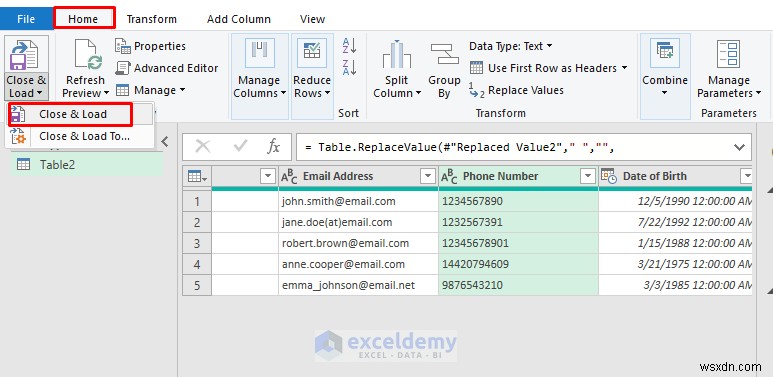Viewport: 773px width, 377px height.
Task: Confirm formula with checkmark icon
Action: point(240,146)
